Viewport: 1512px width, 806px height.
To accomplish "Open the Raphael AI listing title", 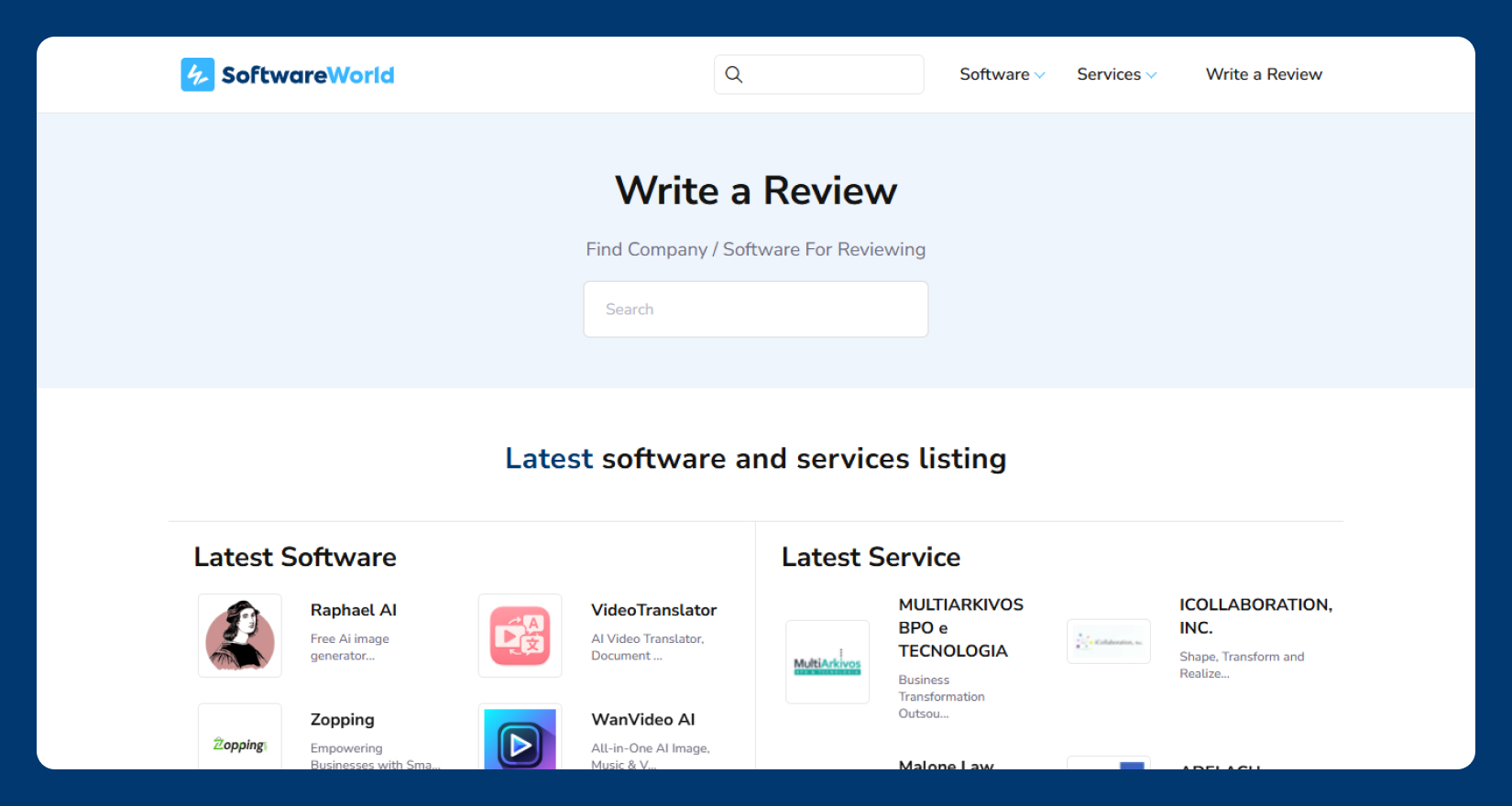I will [x=354, y=610].
